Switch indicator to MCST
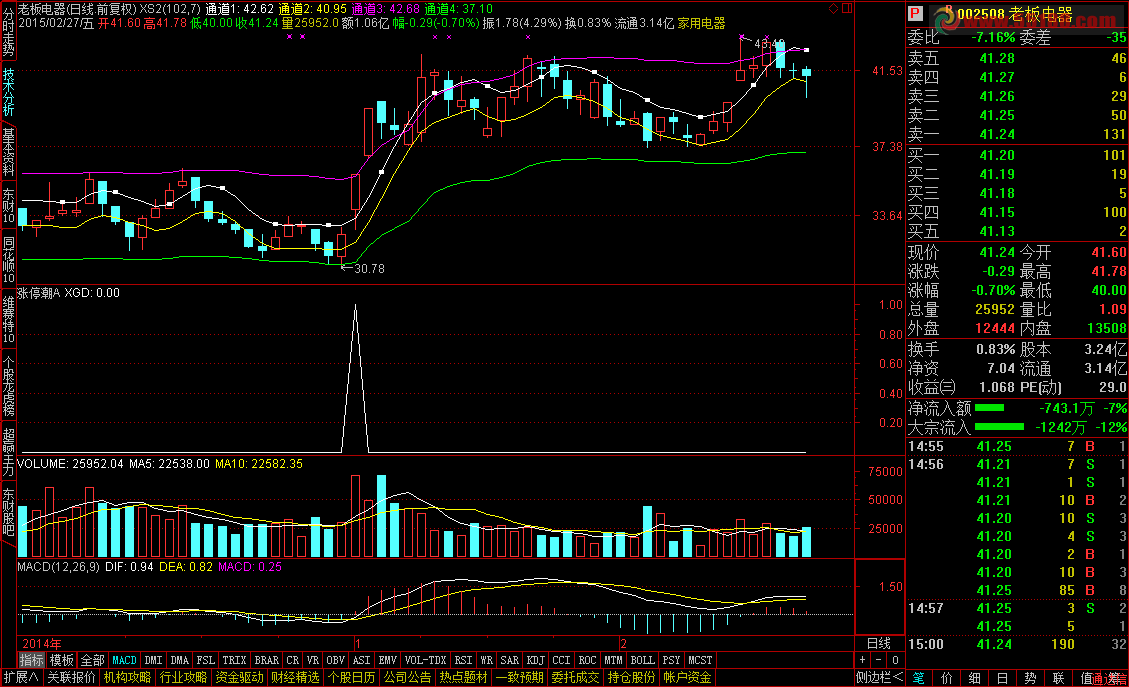1129x687 pixels. [700, 660]
